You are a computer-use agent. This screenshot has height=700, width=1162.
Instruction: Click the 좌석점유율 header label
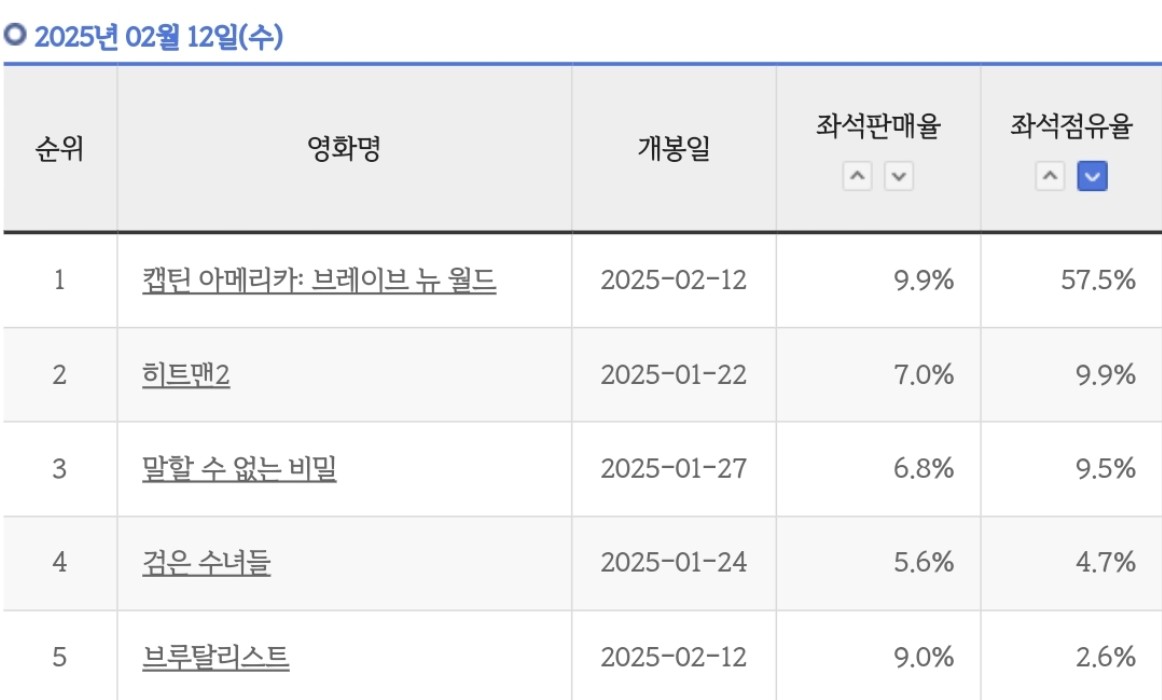click(1071, 127)
